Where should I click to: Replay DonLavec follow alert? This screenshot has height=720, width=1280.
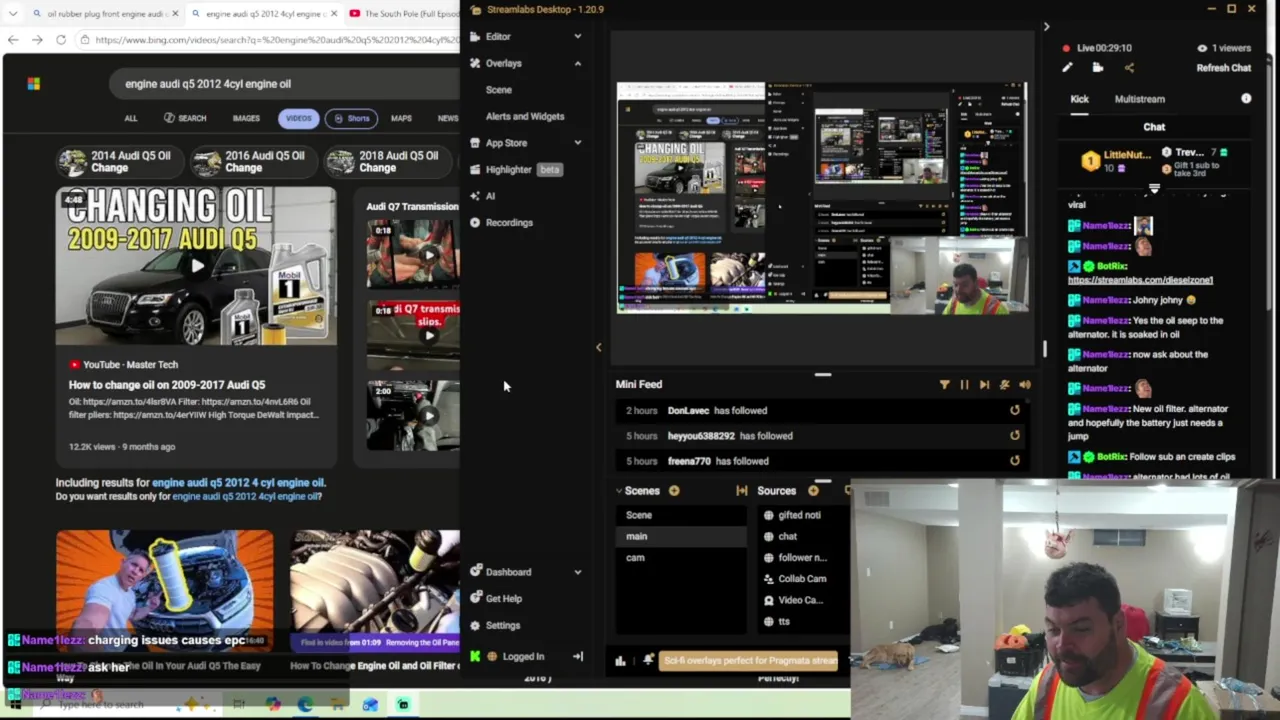tap(1015, 410)
